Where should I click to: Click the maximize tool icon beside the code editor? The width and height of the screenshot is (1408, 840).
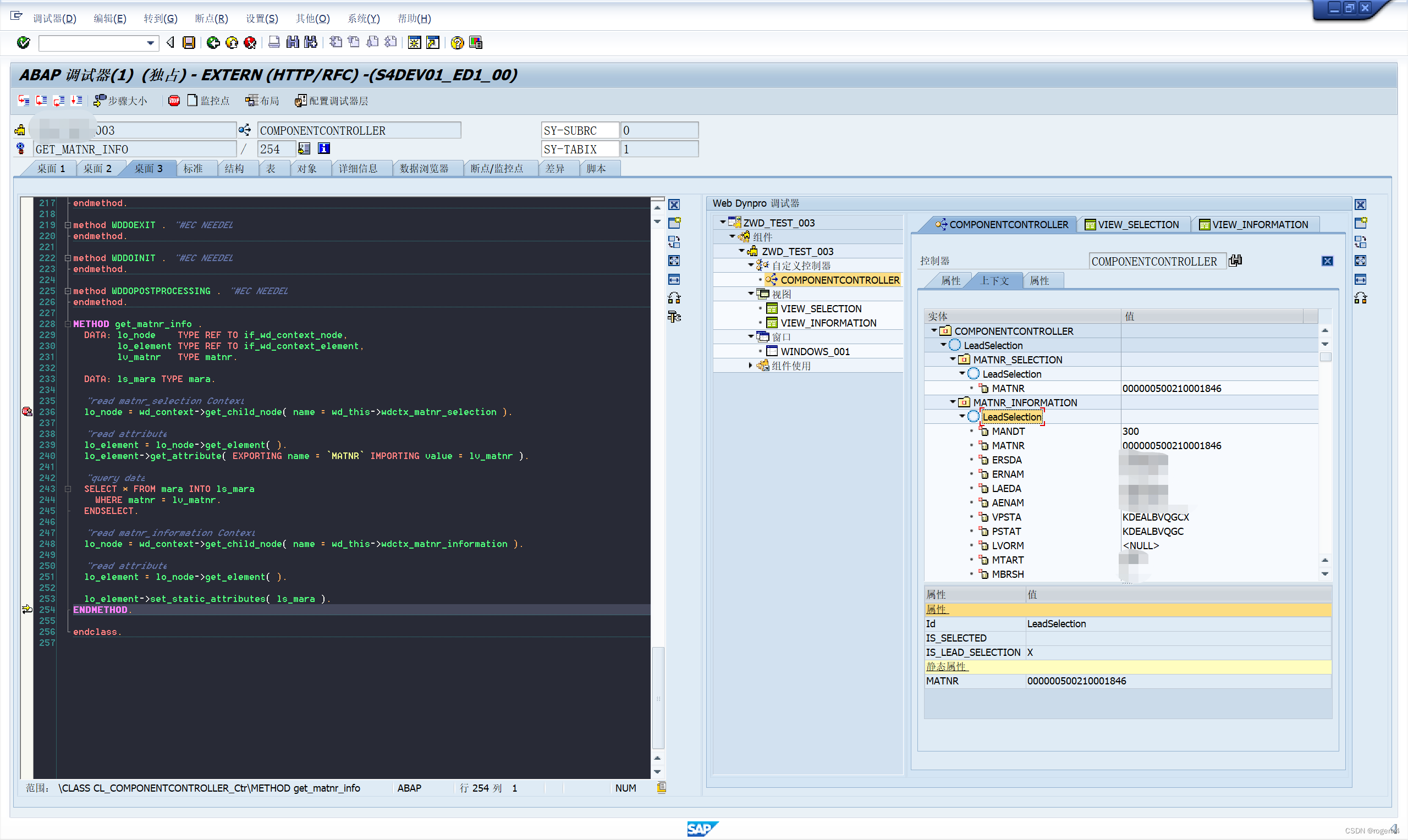coord(674,261)
